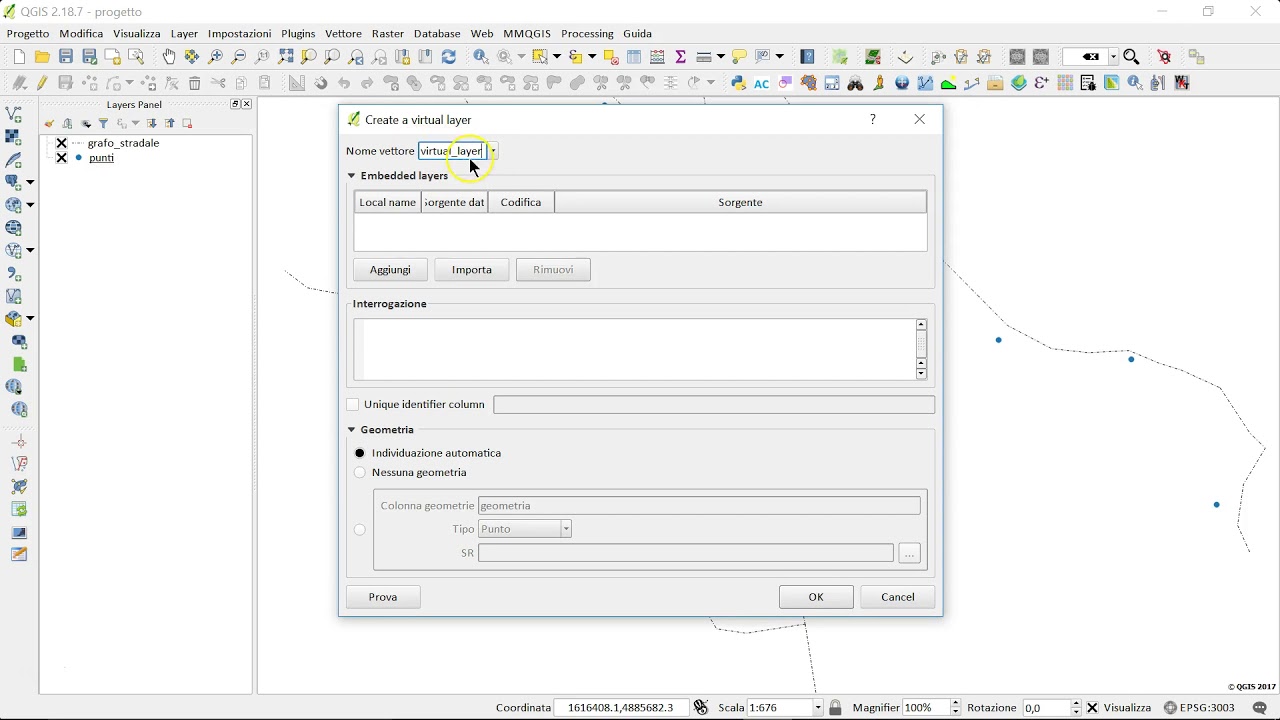Filter the legend with the funnel icon
The image size is (1280, 720).
coord(103,124)
